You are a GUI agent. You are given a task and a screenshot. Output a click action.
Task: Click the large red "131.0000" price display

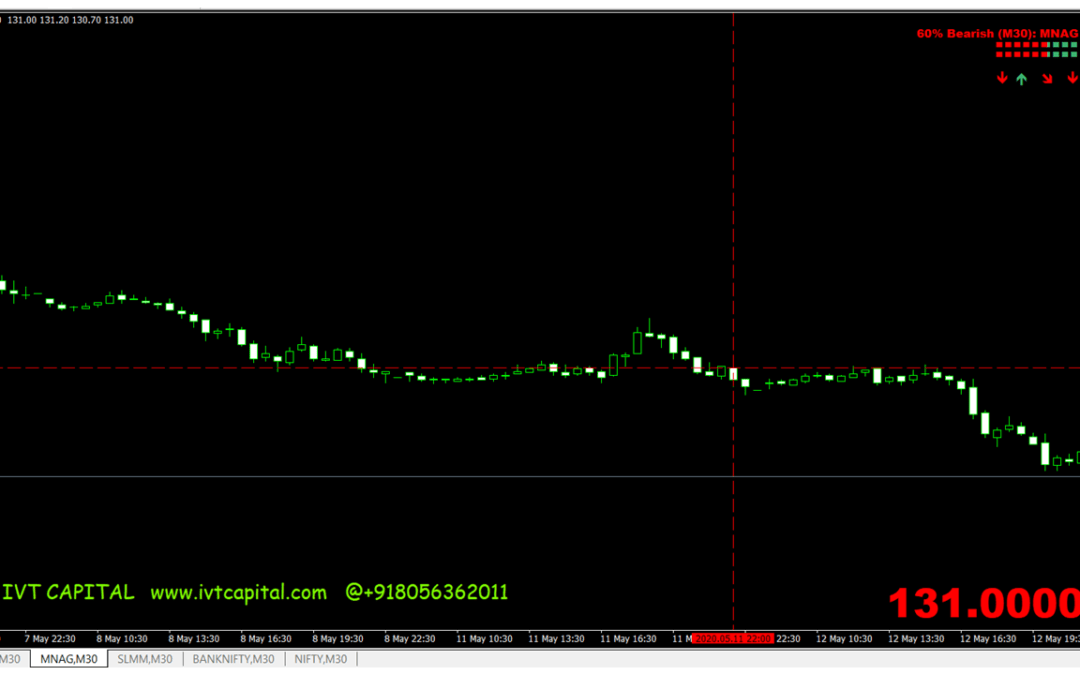pos(984,603)
